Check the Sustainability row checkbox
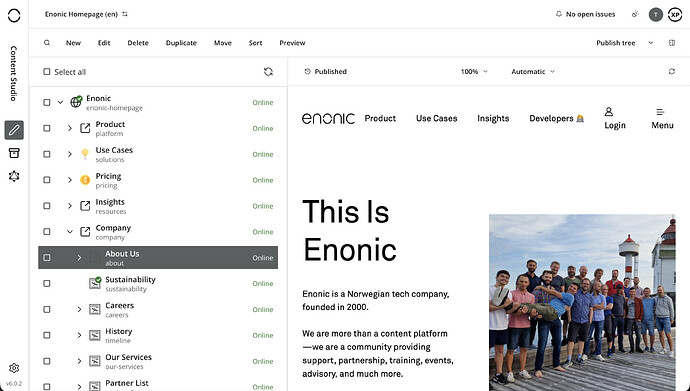The image size is (690, 391). 47,283
